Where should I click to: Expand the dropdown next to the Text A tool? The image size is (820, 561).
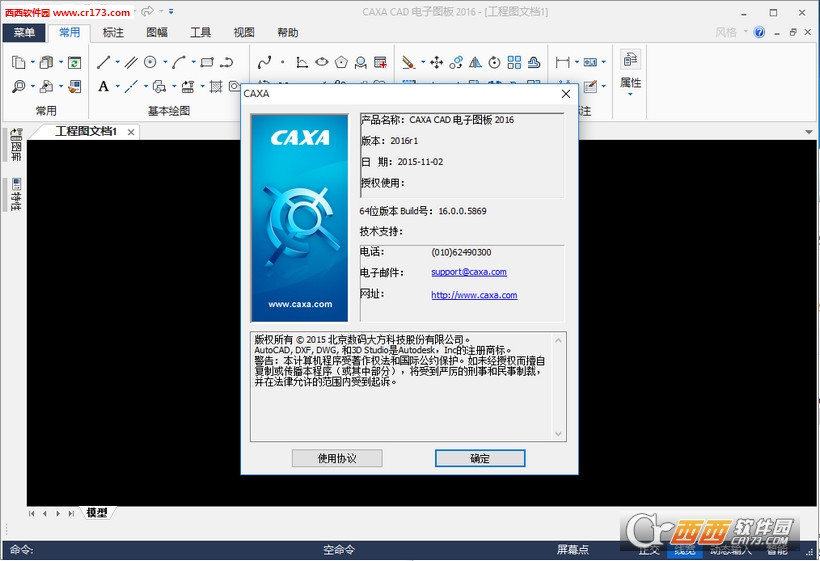point(117,86)
